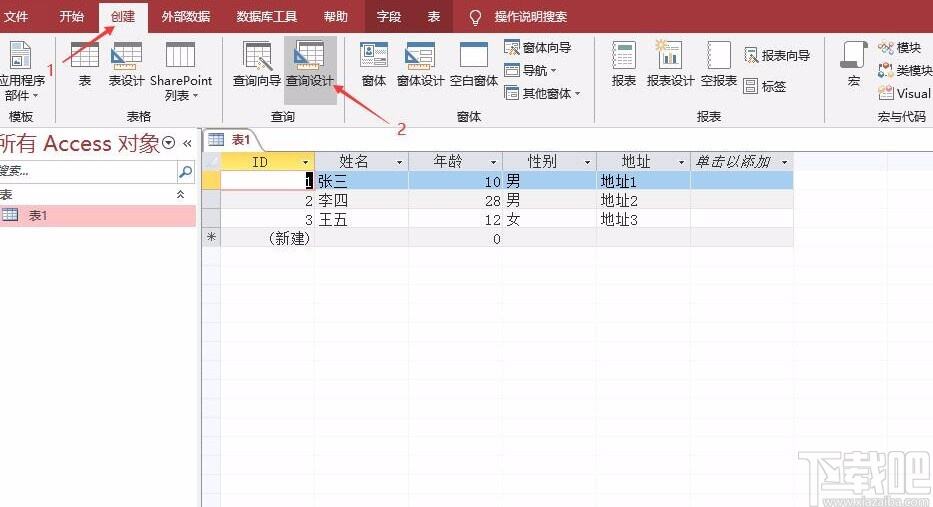Click age cell 12

click(455, 219)
